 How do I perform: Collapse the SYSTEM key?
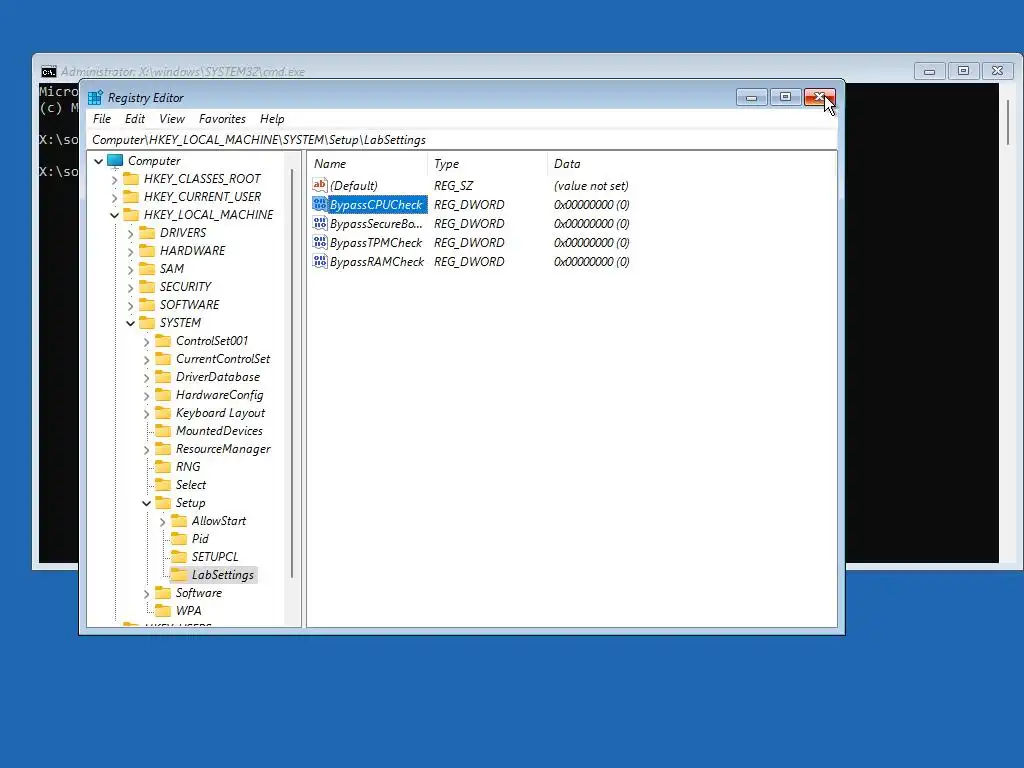pyautogui.click(x=131, y=323)
